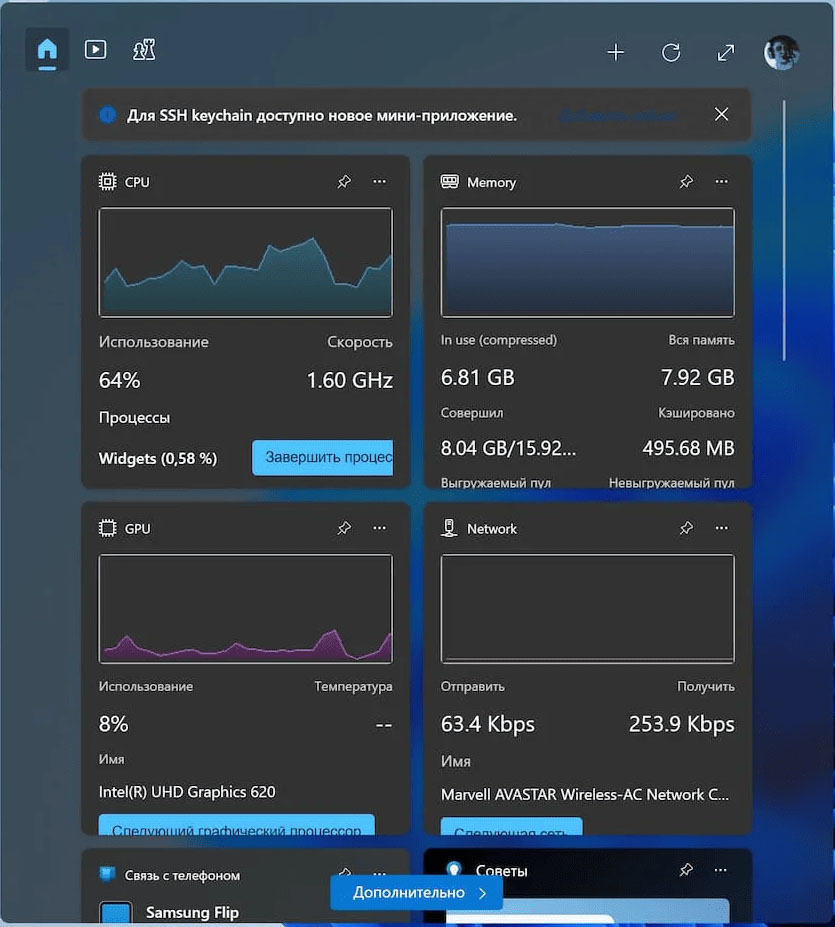
Task: Open the Home feed tab
Action: (x=47, y=50)
